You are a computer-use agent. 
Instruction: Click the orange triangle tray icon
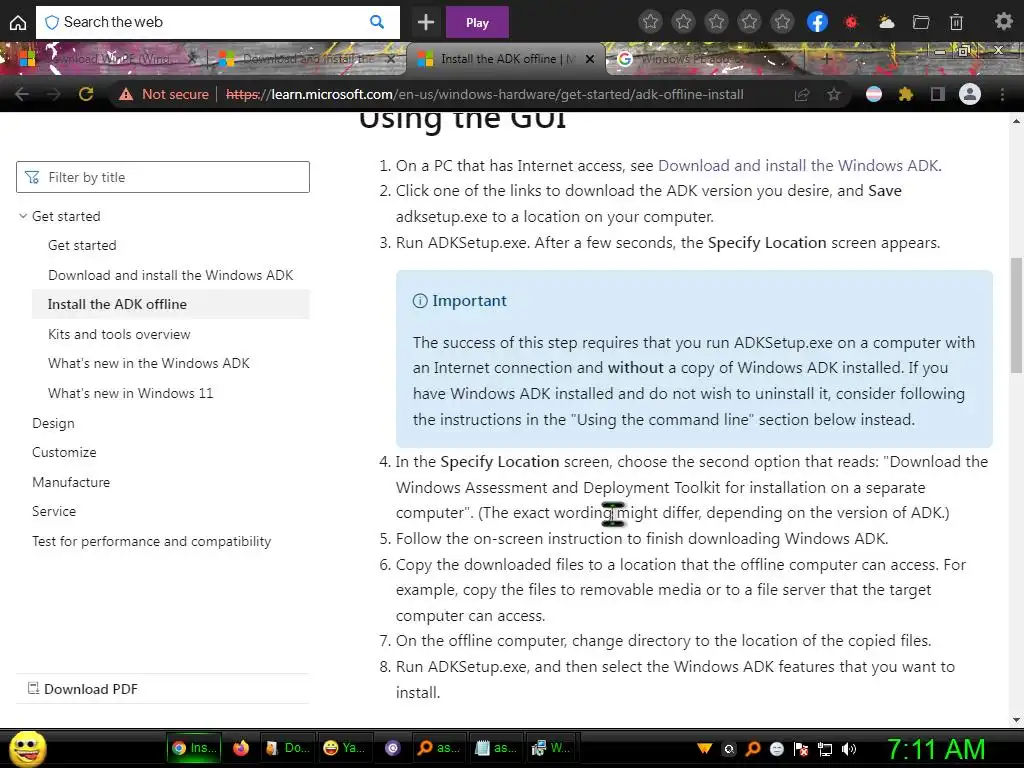tap(705, 748)
